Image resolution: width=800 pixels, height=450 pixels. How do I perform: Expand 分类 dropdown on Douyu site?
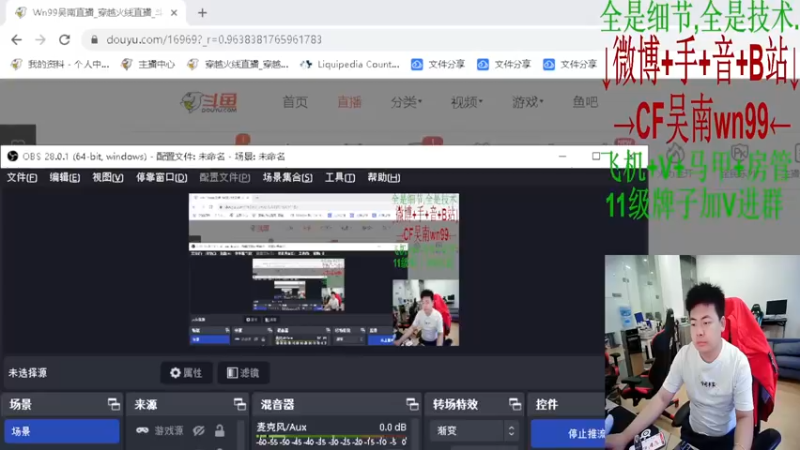[406, 102]
